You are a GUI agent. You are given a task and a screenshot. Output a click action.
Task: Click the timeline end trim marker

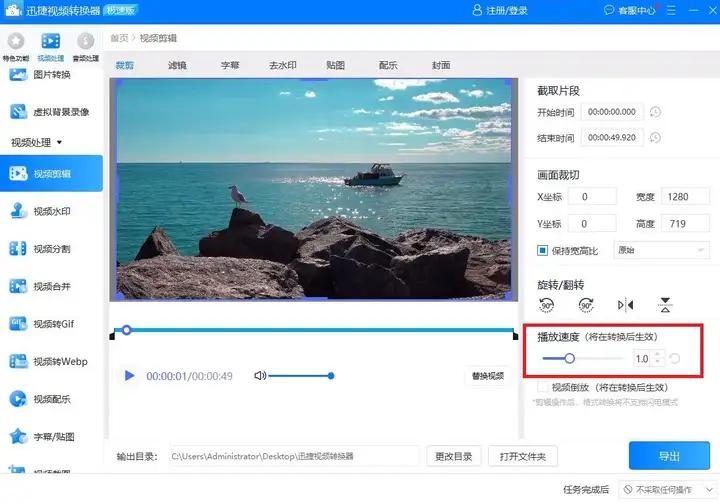tap(515, 336)
